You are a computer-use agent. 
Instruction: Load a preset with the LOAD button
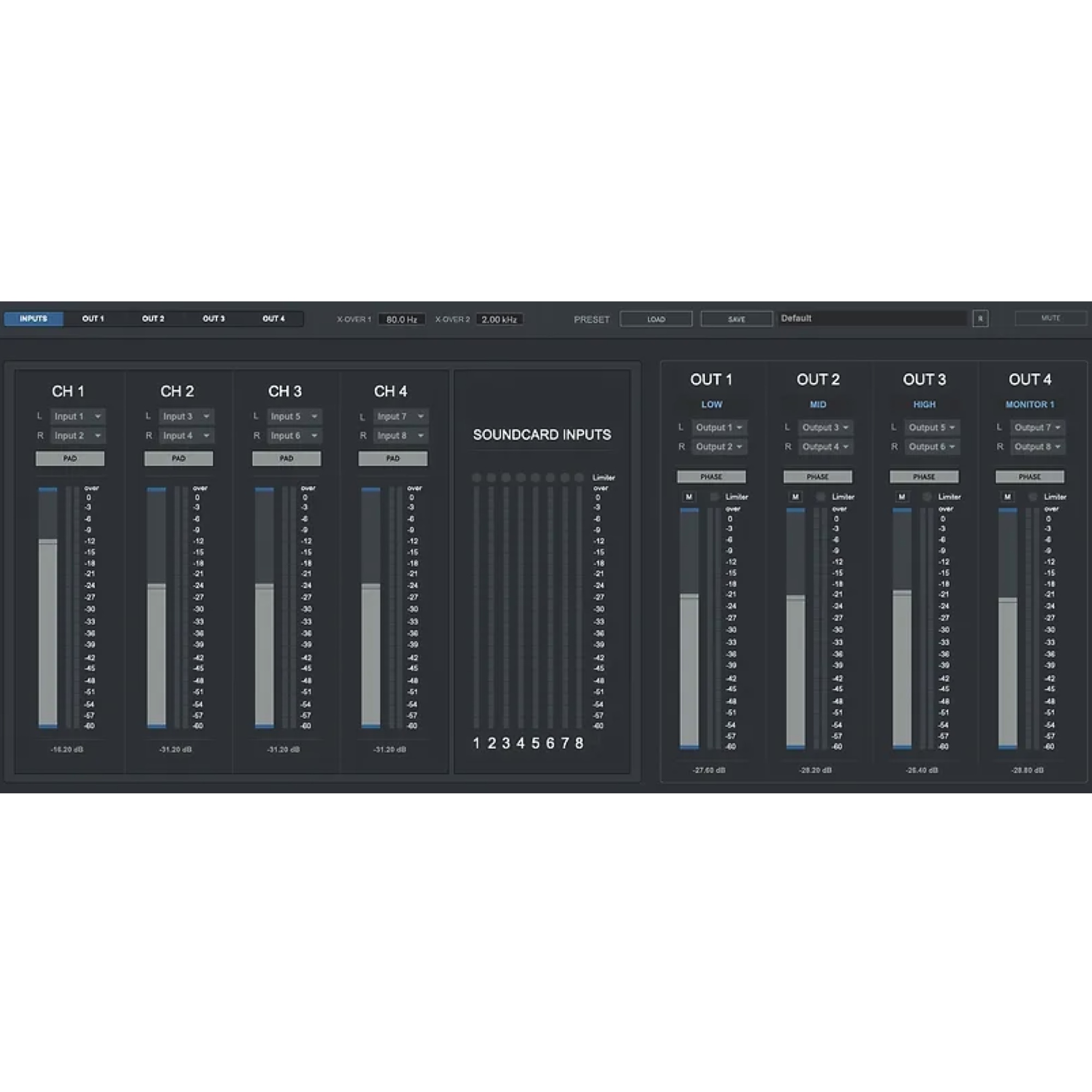click(656, 319)
